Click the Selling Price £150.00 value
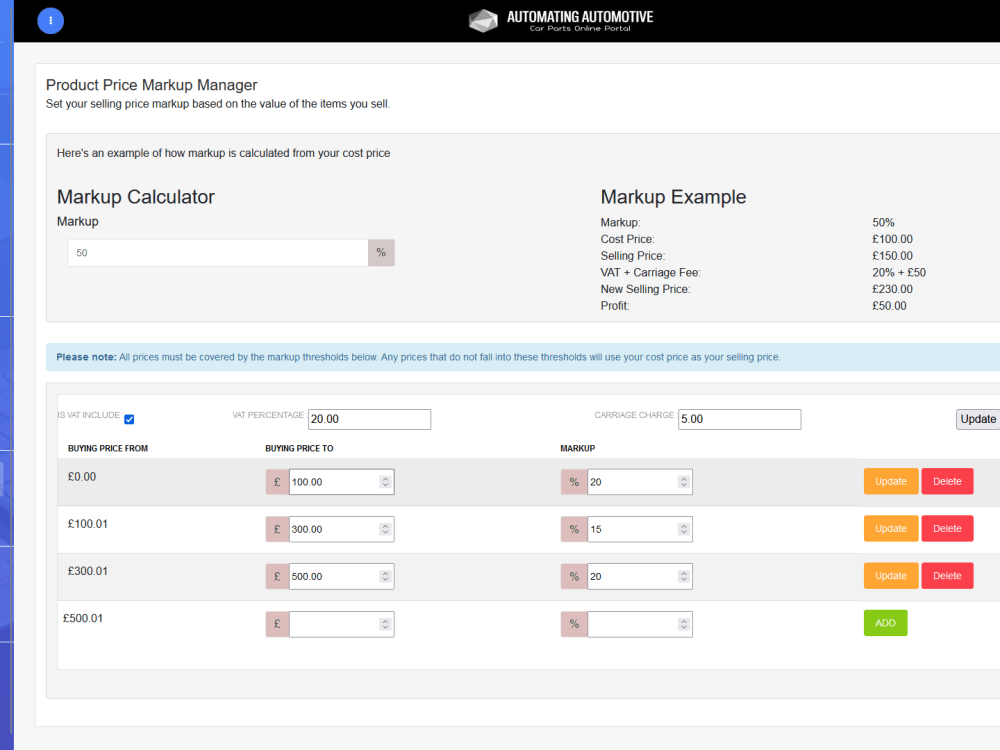This screenshot has width=1000, height=750. [892, 256]
